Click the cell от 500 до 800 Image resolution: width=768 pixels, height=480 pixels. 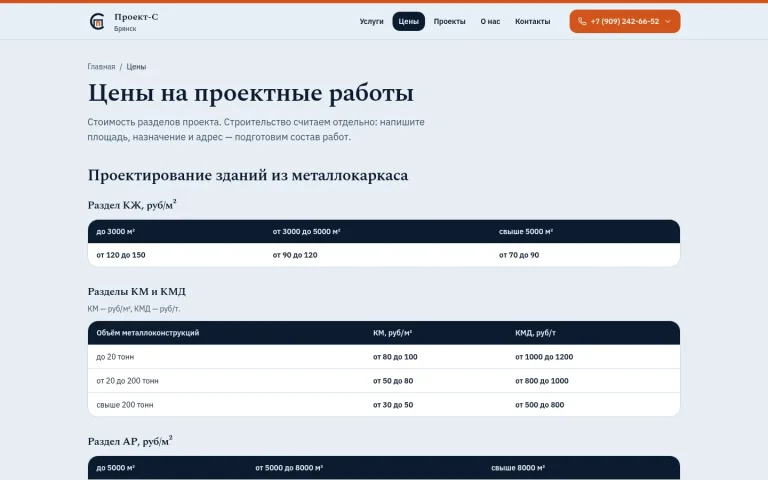540,405
